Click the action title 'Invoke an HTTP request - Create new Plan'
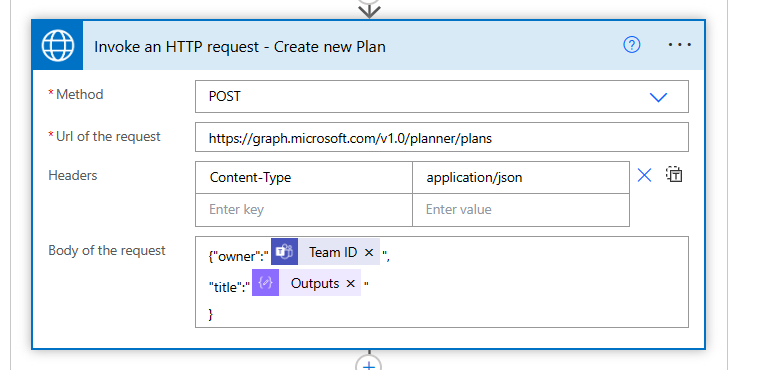This screenshot has height=370, width=776. pyautogui.click(x=240, y=46)
